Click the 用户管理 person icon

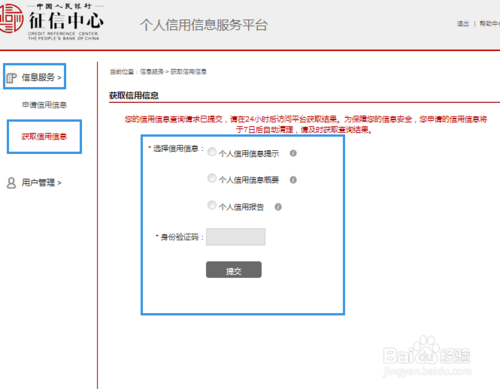pyautogui.click(x=11, y=183)
